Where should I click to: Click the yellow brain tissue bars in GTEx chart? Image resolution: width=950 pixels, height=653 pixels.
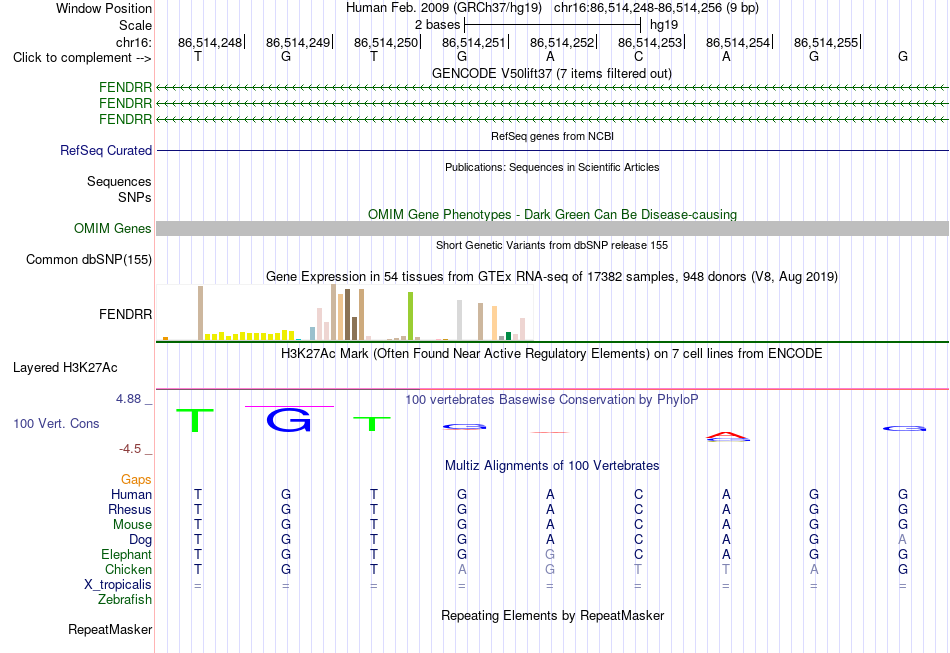point(250,336)
